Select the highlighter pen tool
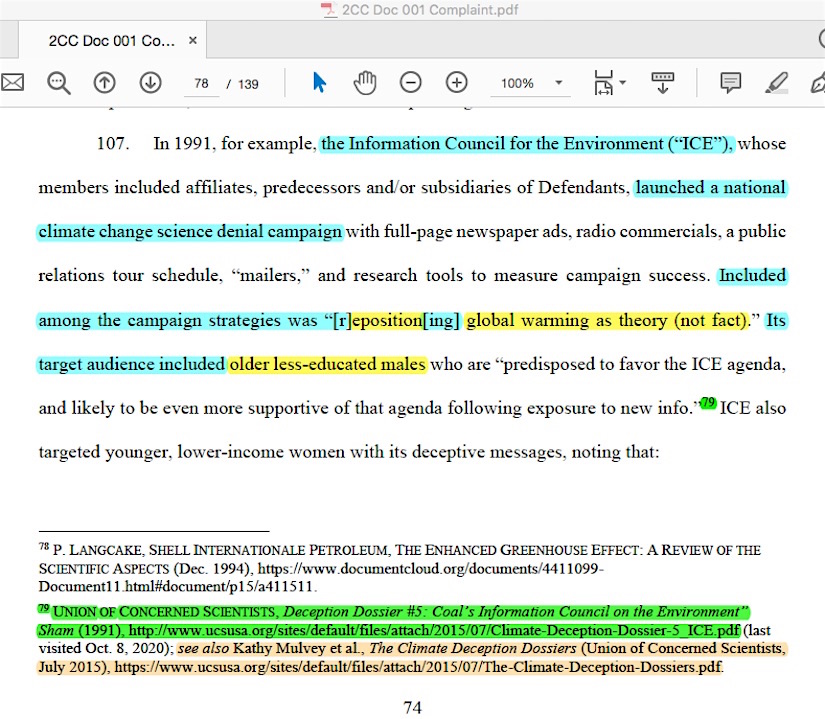This screenshot has height=719, width=825. [777, 83]
